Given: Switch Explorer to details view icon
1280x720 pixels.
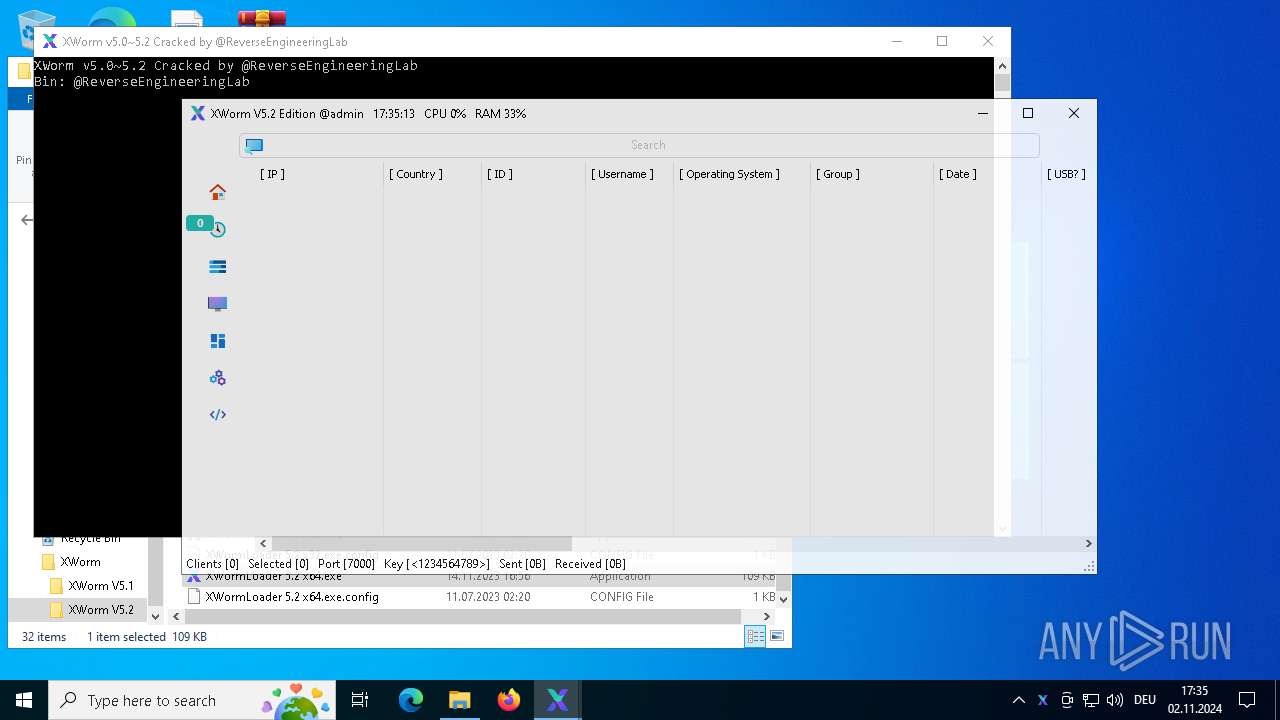Looking at the screenshot, I should point(755,636).
